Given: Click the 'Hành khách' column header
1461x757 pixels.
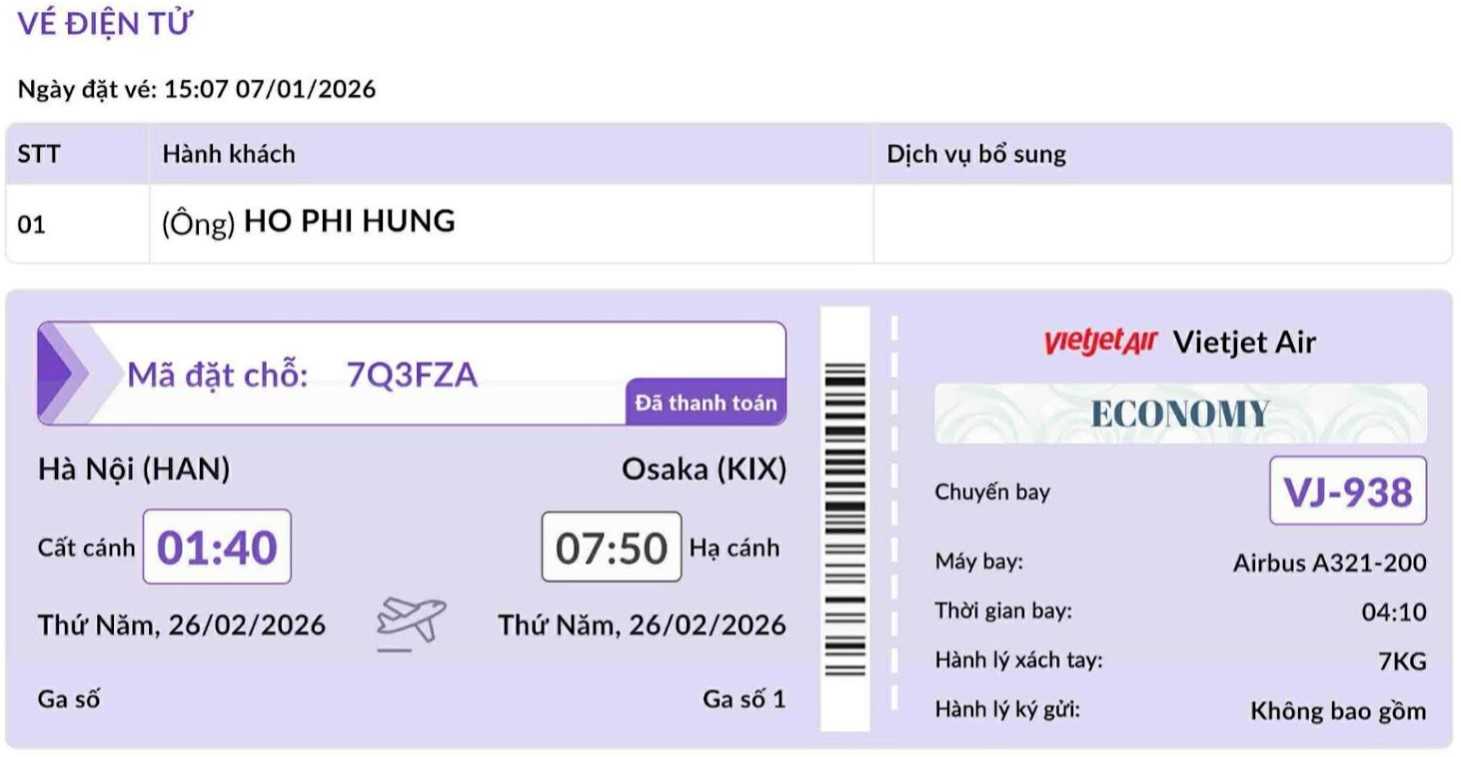Looking at the screenshot, I should pyautogui.click(x=229, y=154).
